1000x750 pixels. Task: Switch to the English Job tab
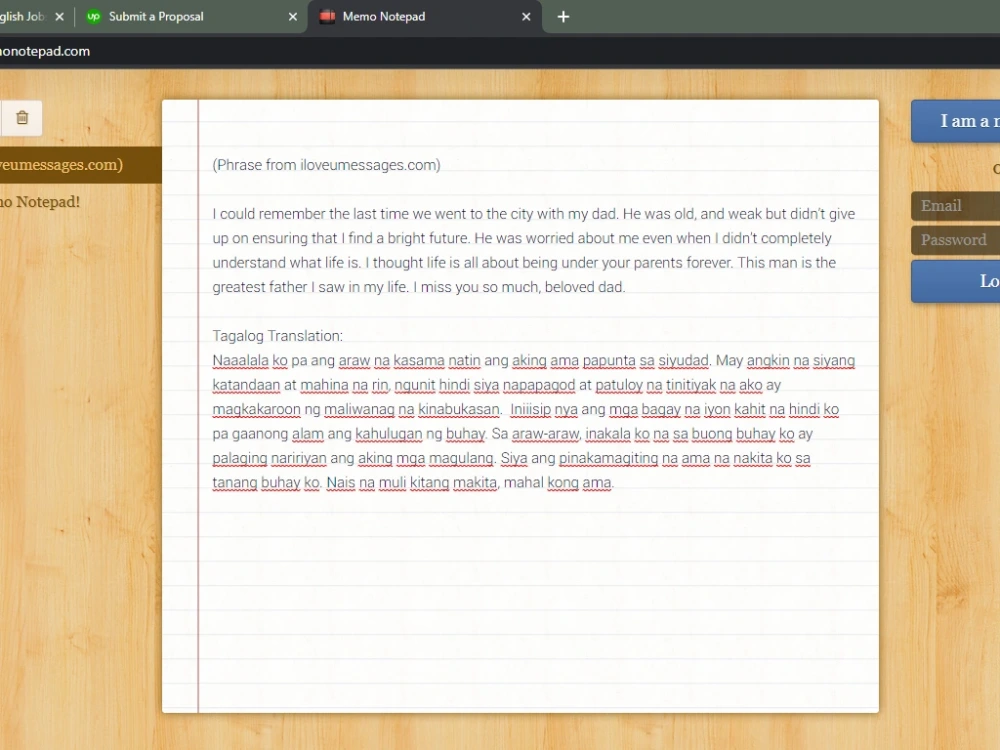point(32,17)
